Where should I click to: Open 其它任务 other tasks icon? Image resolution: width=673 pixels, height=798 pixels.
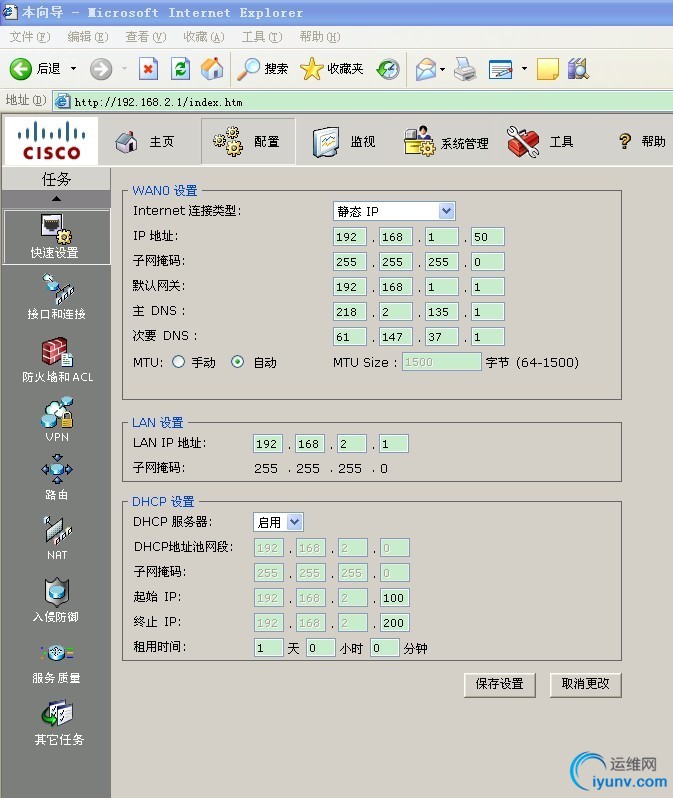coord(58,723)
